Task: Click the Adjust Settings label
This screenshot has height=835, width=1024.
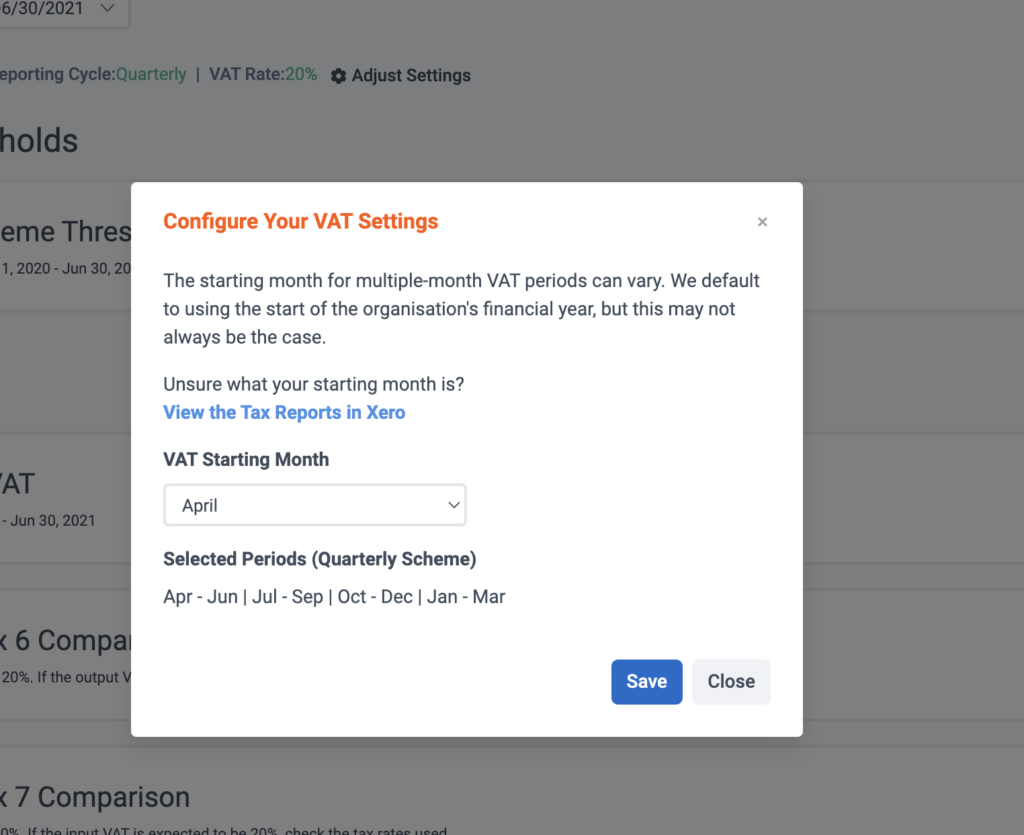Action: click(411, 76)
